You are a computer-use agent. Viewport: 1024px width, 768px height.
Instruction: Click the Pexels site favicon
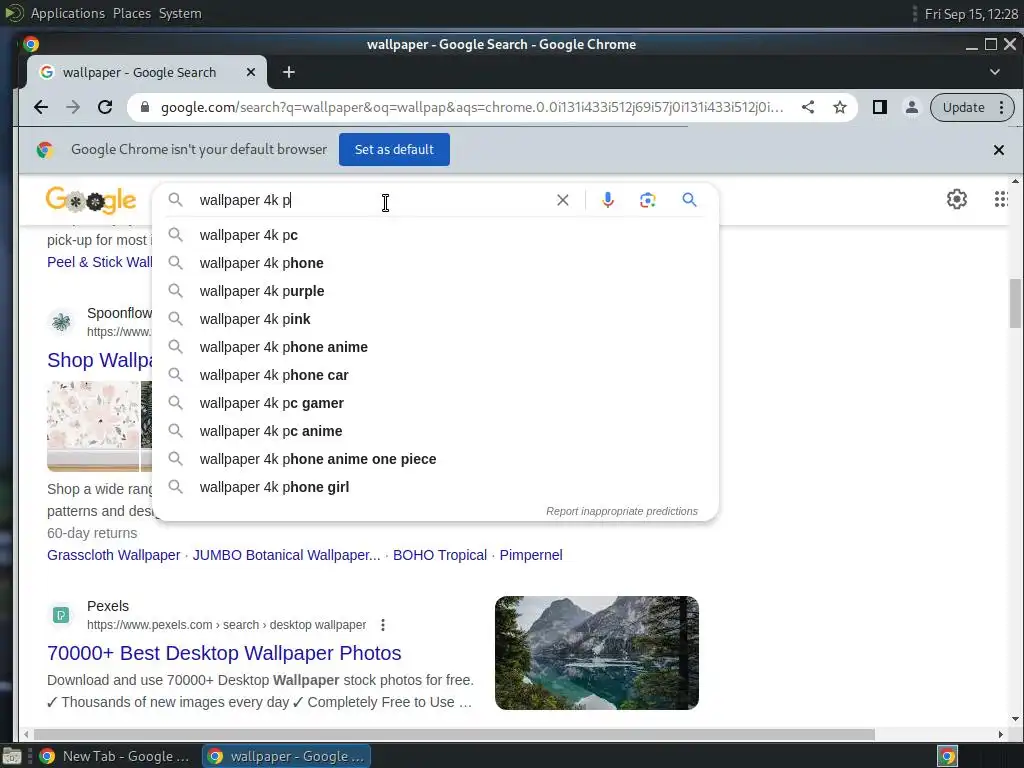(61, 615)
